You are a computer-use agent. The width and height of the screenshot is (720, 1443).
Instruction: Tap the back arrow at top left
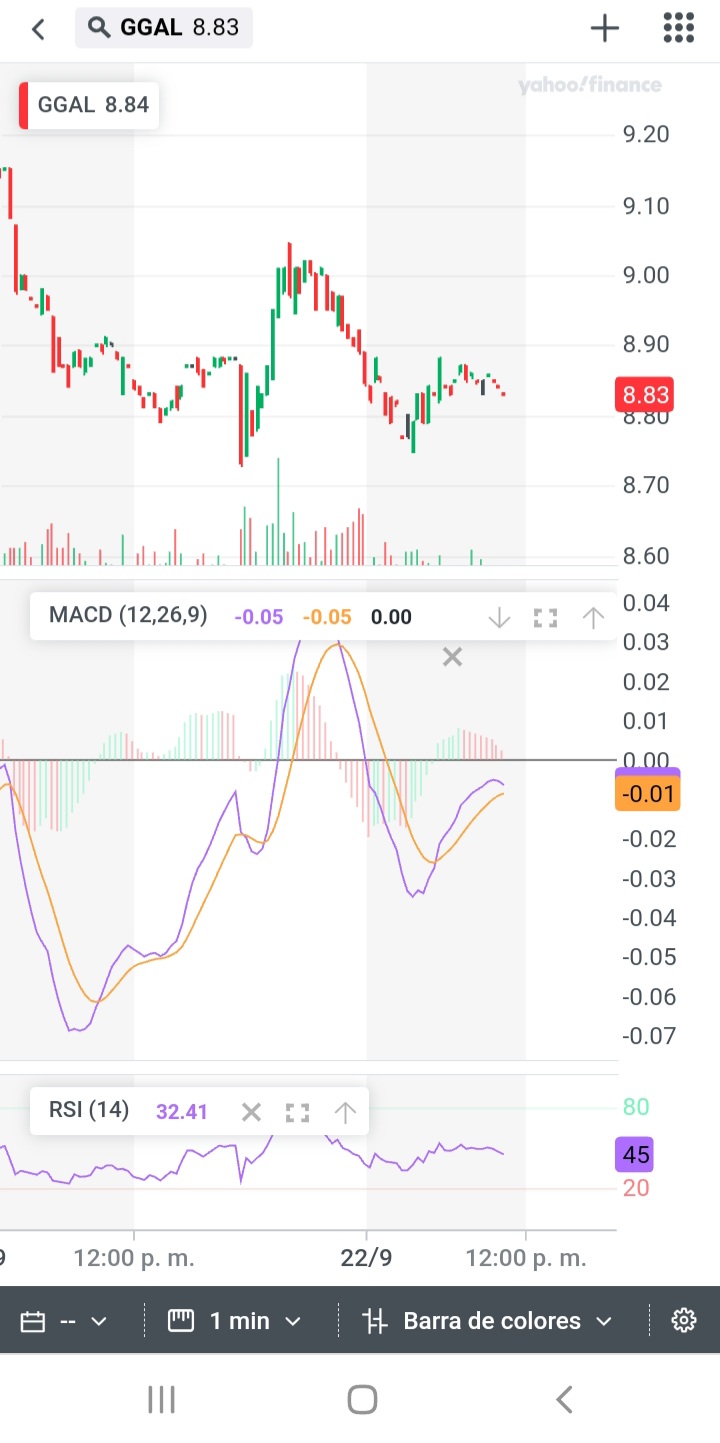[x=39, y=29]
